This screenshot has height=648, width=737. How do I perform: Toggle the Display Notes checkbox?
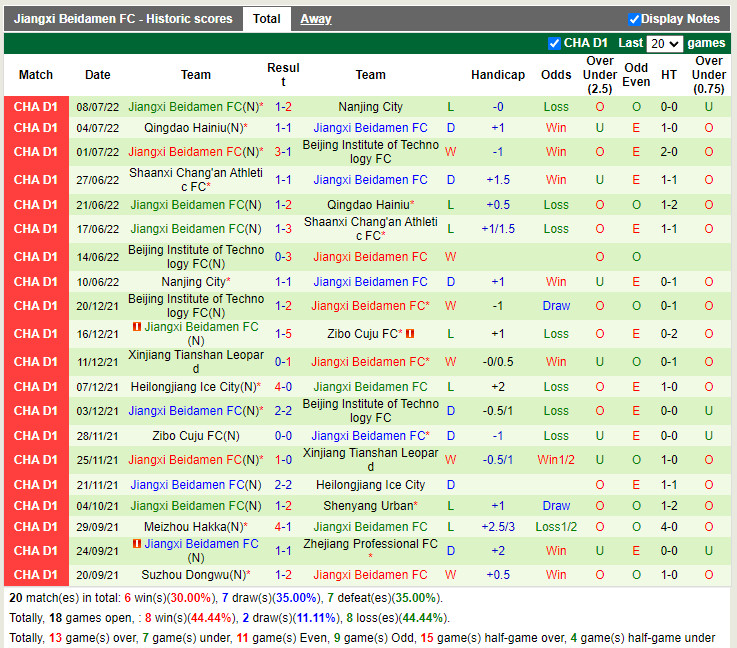634,19
